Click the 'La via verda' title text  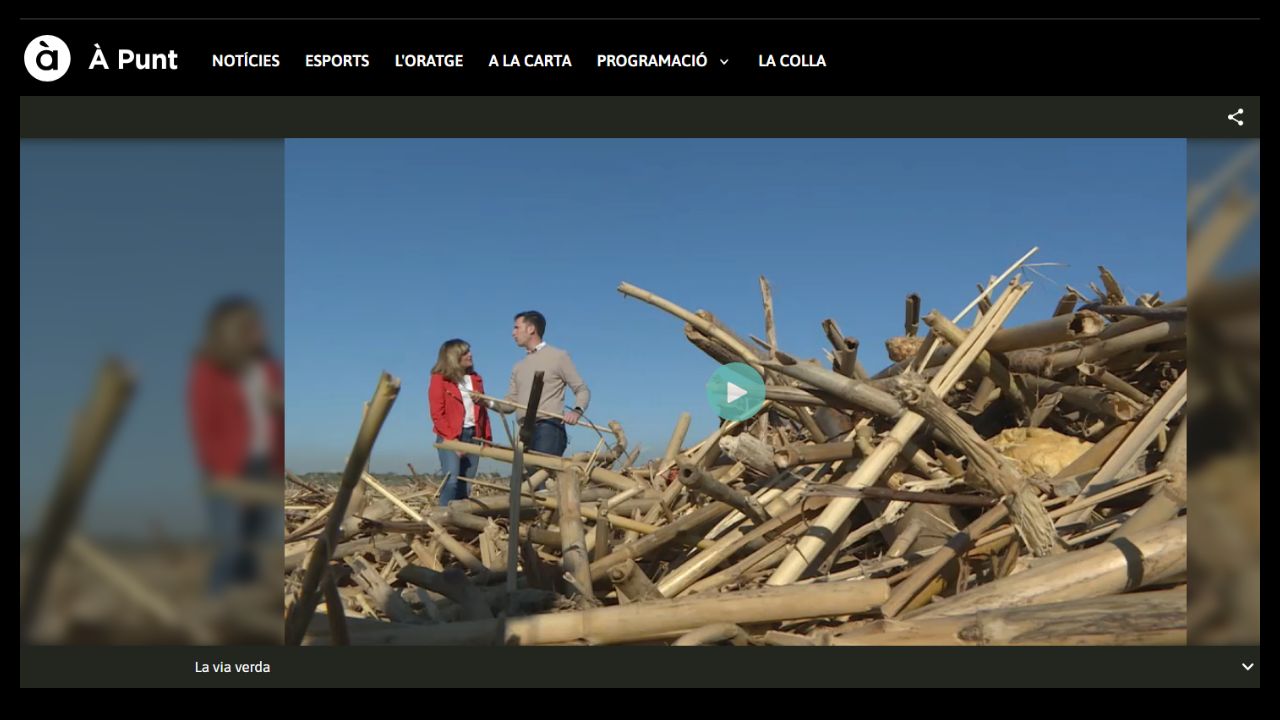(x=232, y=667)
